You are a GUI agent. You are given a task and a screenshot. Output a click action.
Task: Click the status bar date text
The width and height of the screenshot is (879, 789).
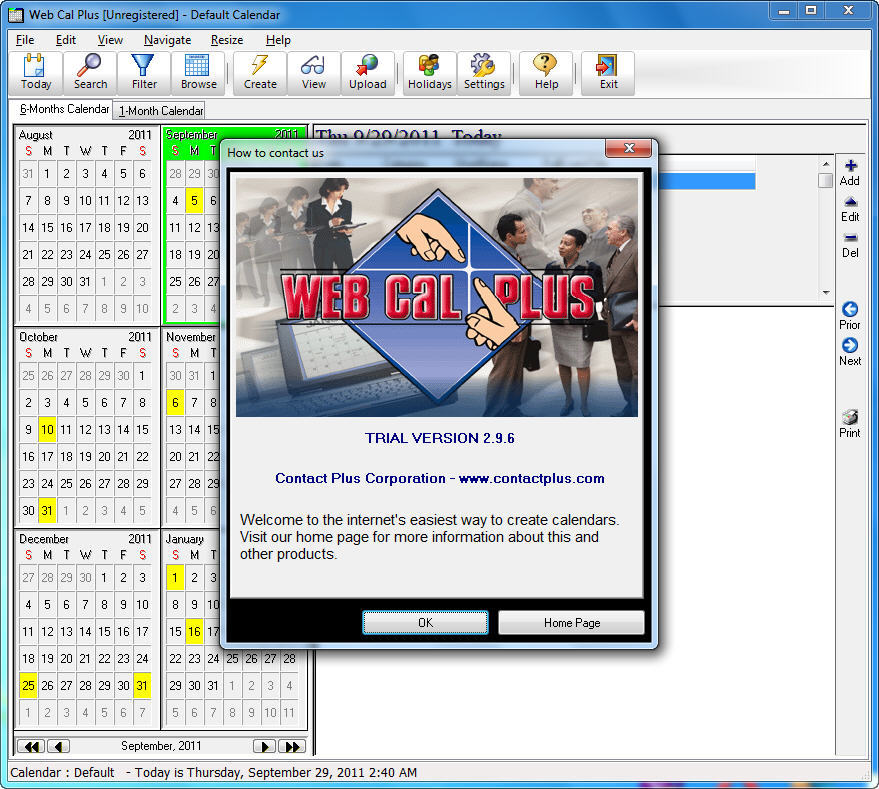click(276, 772)
